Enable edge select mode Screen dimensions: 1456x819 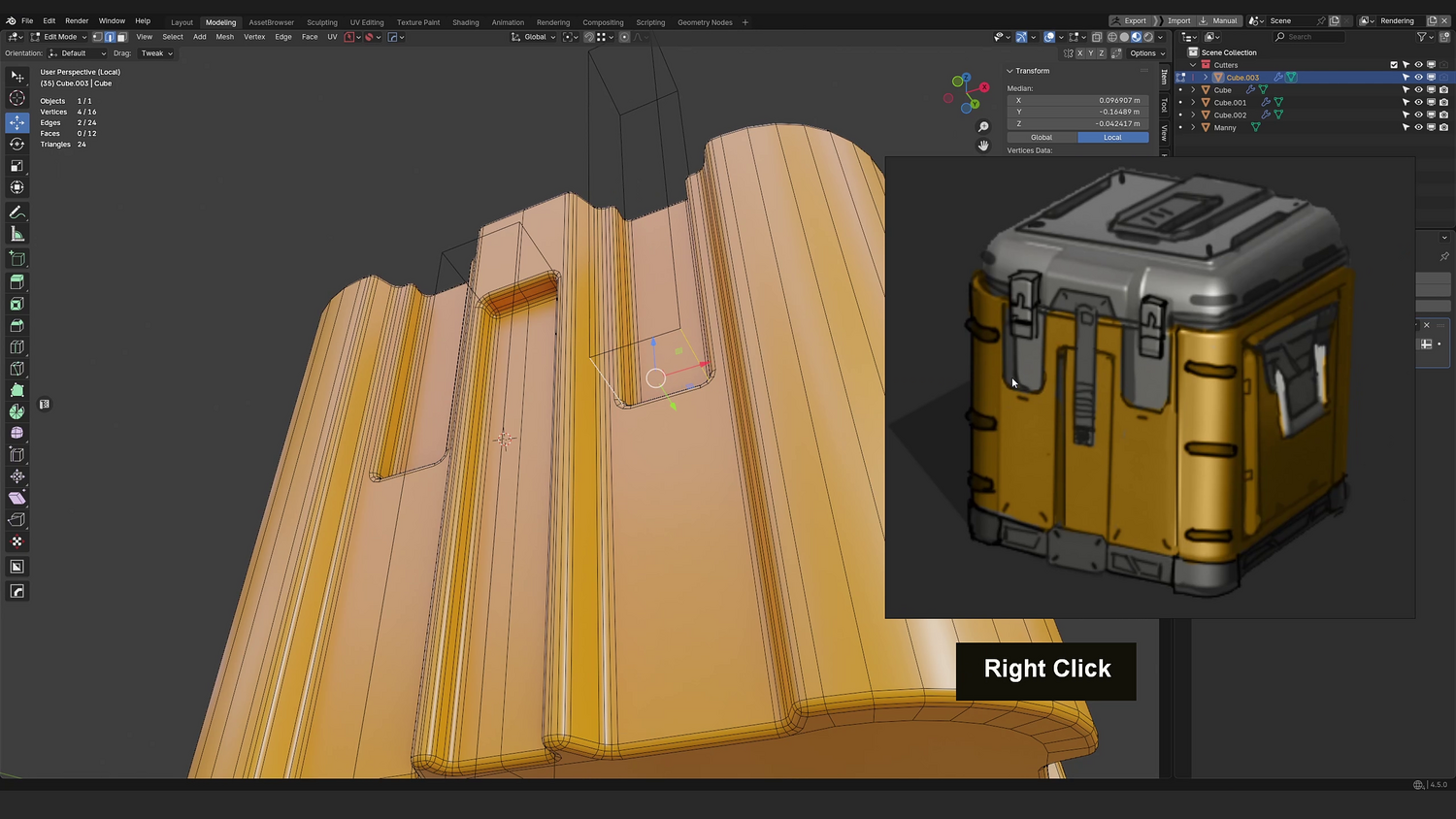pos(109,37)
